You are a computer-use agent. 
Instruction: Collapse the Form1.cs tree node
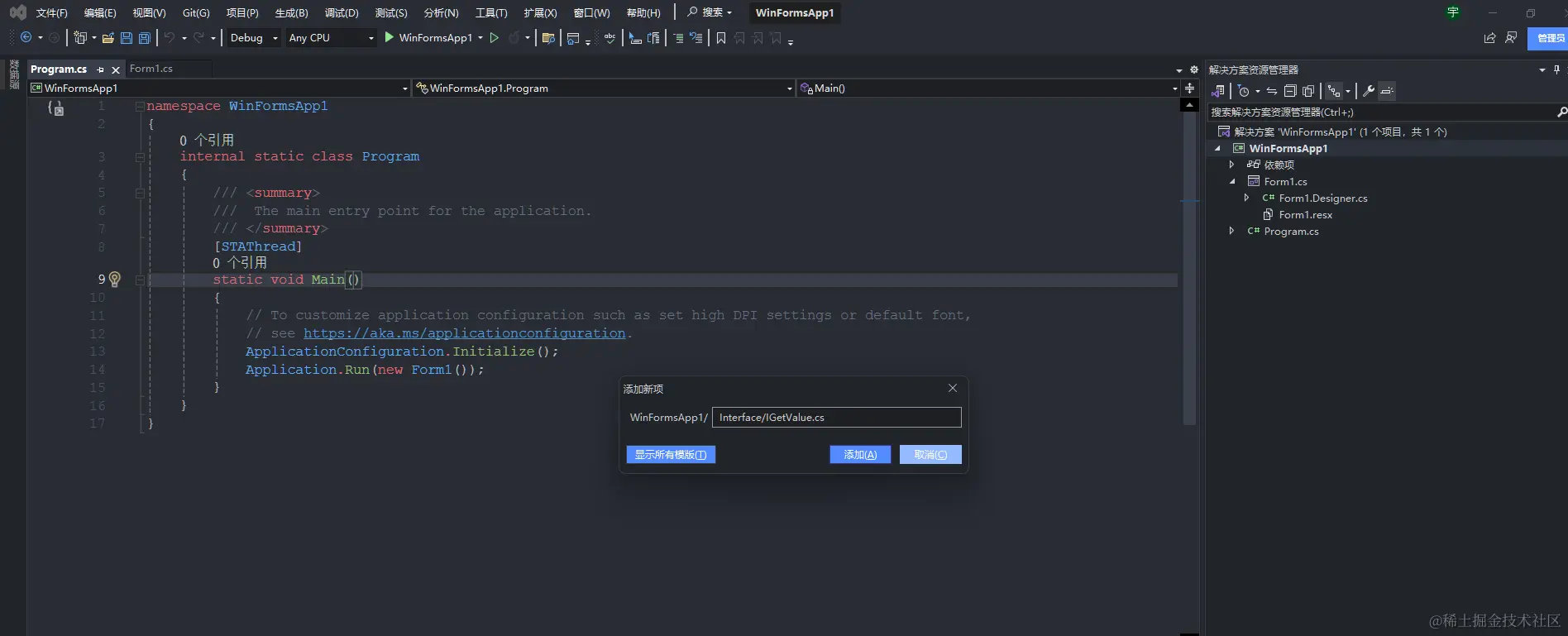point(1232,182)
